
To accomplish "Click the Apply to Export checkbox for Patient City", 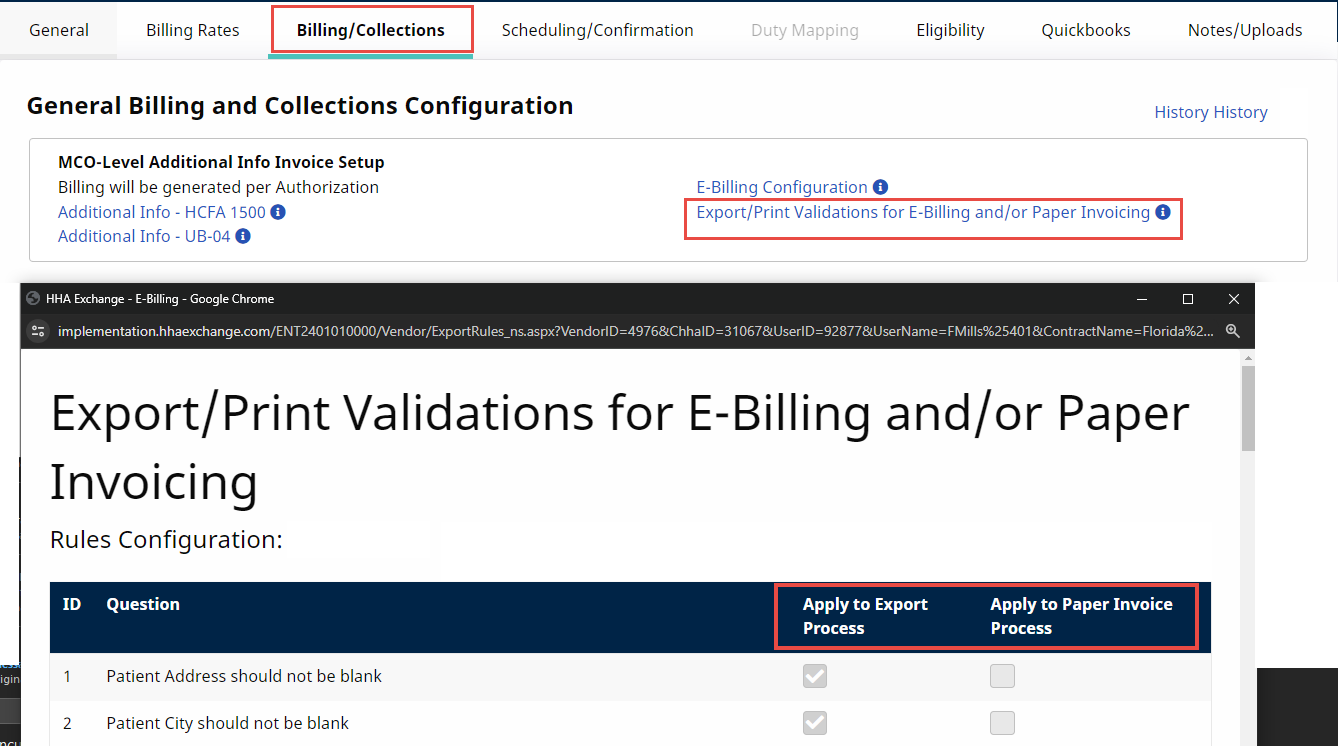I will pyautogui.click(x=814, y=722).
